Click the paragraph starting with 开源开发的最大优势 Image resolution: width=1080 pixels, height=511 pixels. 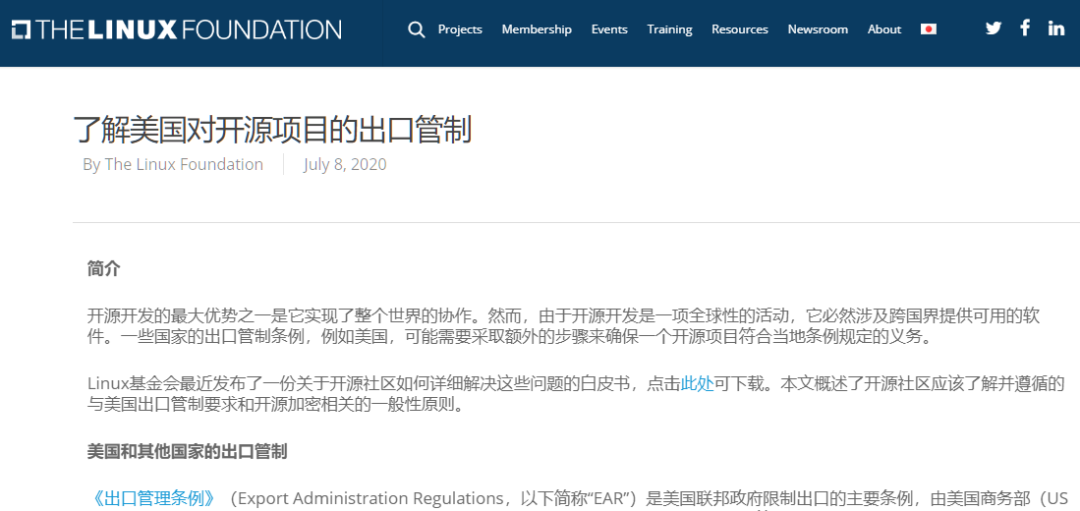pos(563,327)
